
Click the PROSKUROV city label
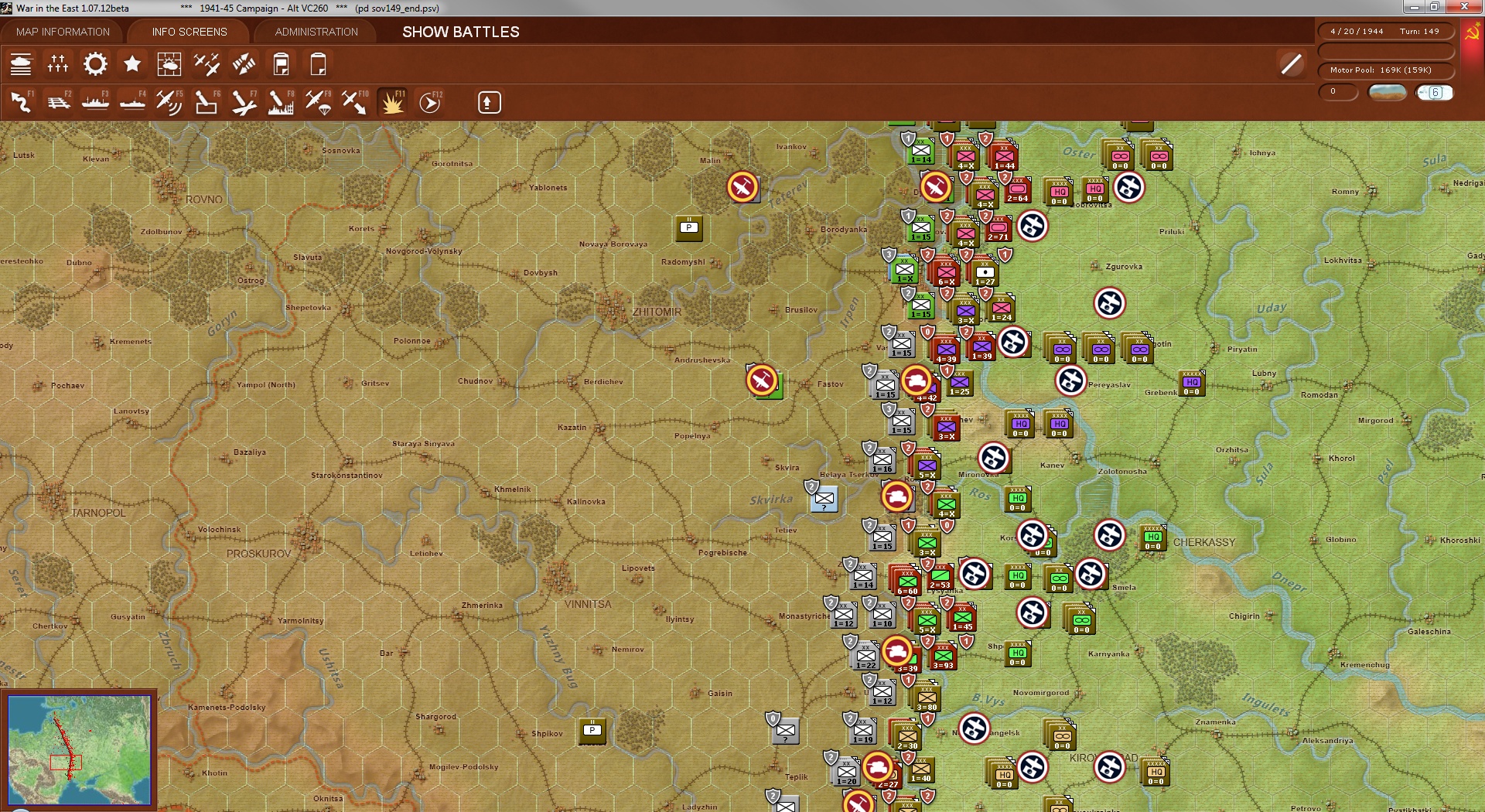coord(258,554)
